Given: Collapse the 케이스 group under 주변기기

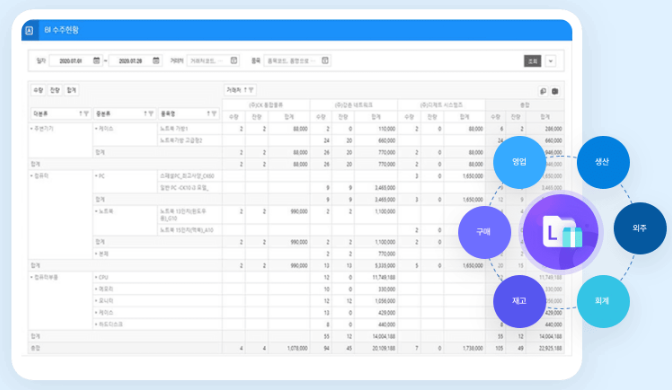Looking at the screenshot, I should (96, 129).
